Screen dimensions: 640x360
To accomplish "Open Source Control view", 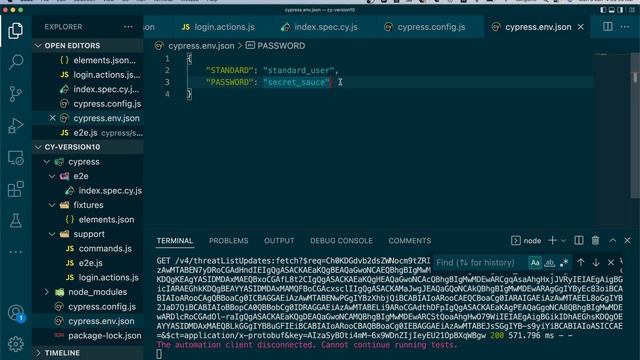I will tap(16, 94).
